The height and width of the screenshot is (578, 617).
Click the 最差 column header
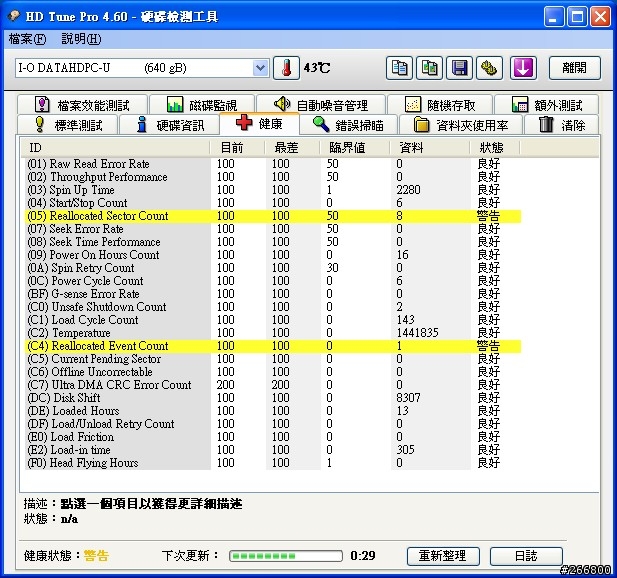click(292, 148)
